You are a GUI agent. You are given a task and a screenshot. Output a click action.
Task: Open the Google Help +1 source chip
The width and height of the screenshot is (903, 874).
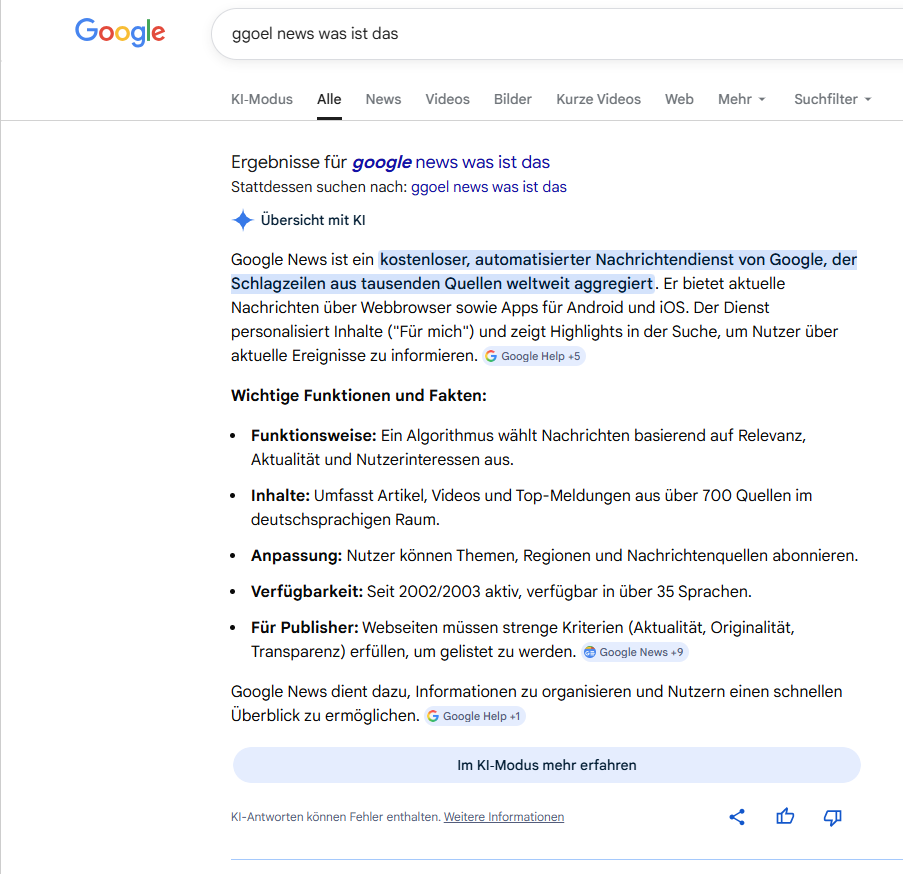coord(475,716)
